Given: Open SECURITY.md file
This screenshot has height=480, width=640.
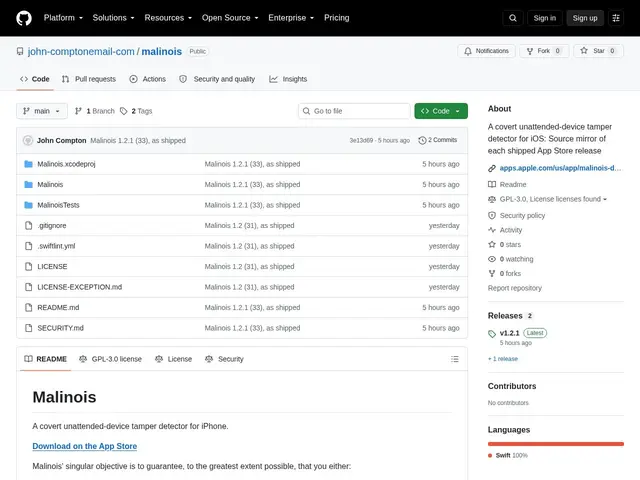Looking at the screenshot, I should 60,328.
